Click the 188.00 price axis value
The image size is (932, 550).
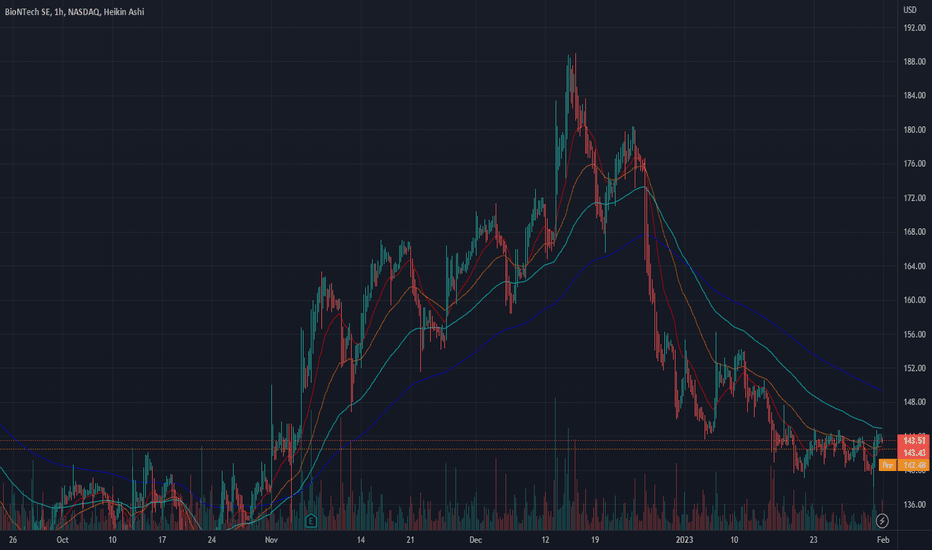(x=914, y=62)
